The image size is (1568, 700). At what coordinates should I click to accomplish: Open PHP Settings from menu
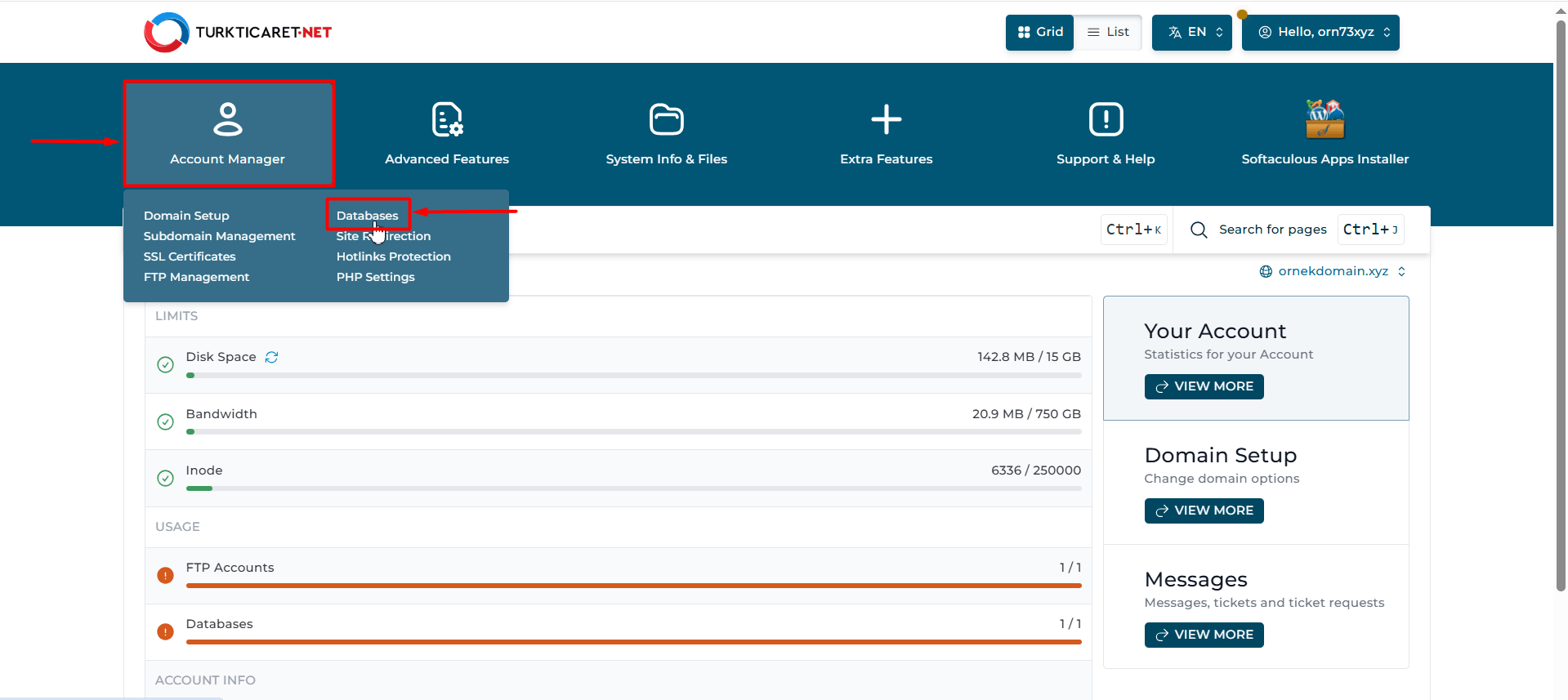click(375, 277)
